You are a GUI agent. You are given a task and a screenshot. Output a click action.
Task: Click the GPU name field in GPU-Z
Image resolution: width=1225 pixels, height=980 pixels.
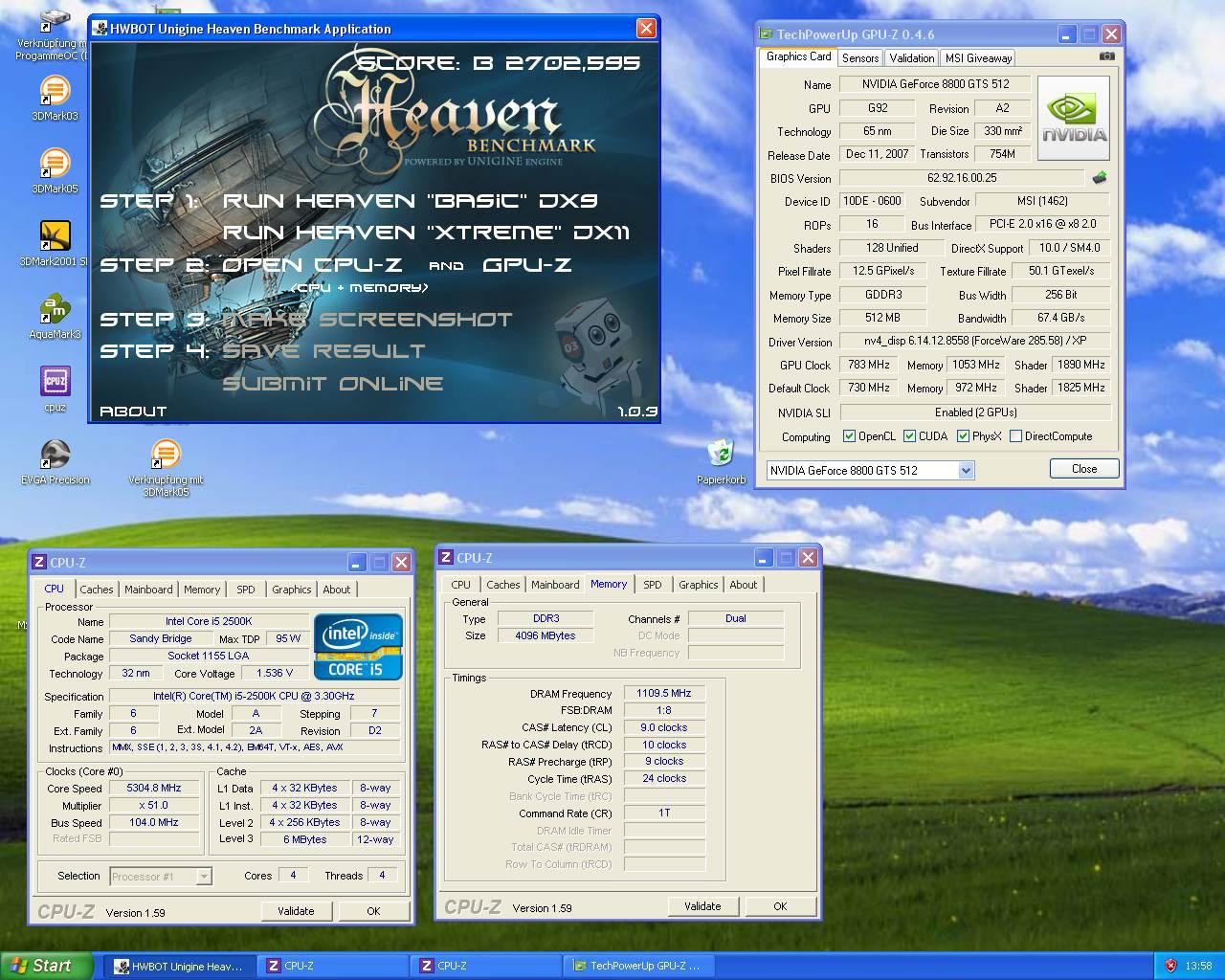pyautogui.click(x=934, y=84)
